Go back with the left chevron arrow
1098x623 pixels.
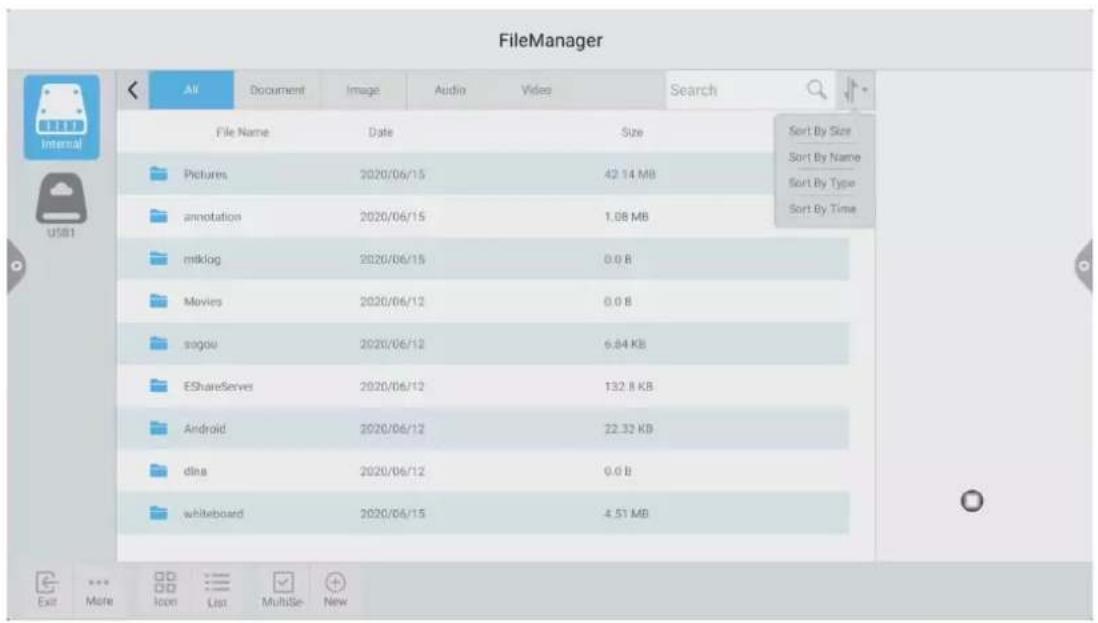pyautogui.click(x=133, y=90)
